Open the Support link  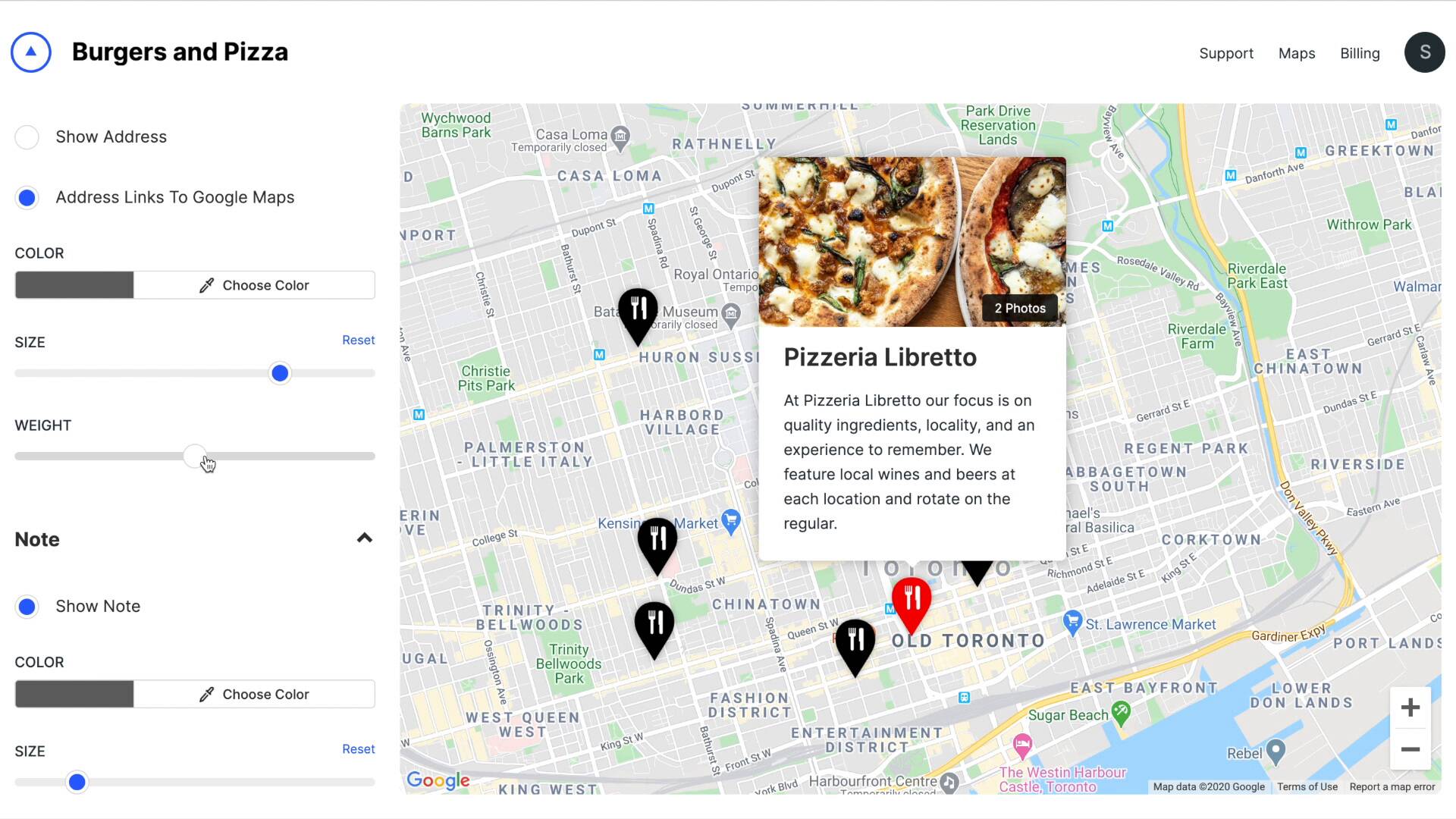pyautogui.click(x=1226, y=53)
